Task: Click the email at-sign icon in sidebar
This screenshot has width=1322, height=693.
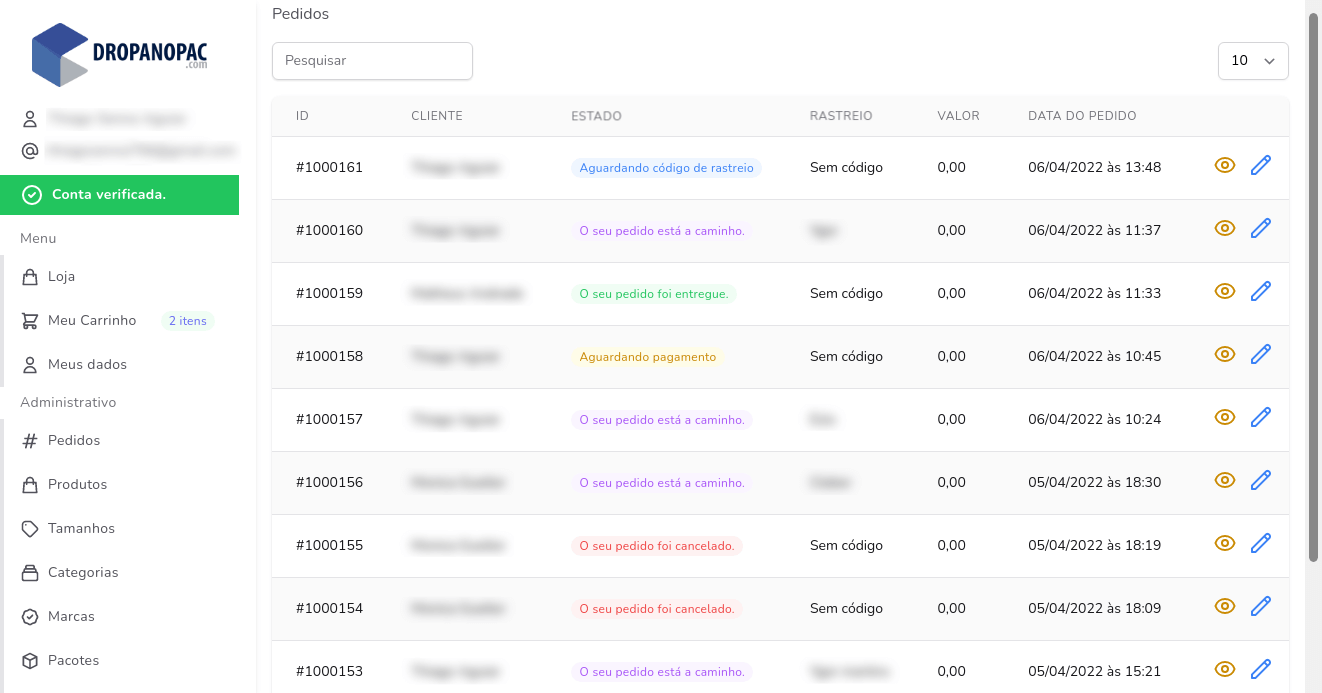Action: pyautogui.click(x=30, y=151)
